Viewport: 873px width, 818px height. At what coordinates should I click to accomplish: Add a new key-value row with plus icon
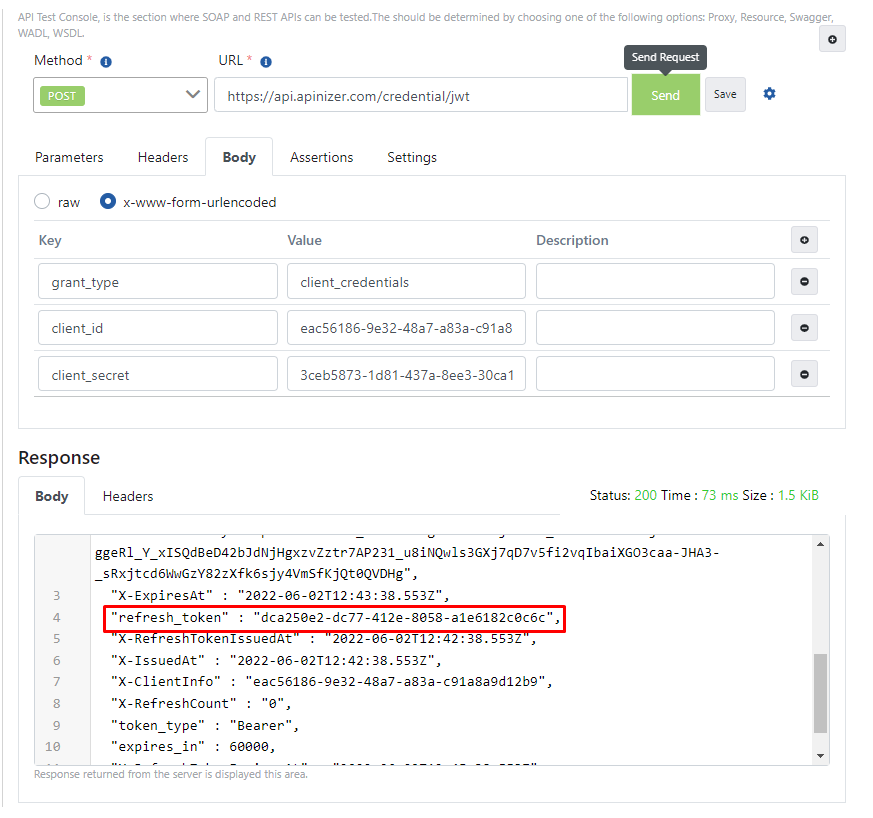[804, 239]
